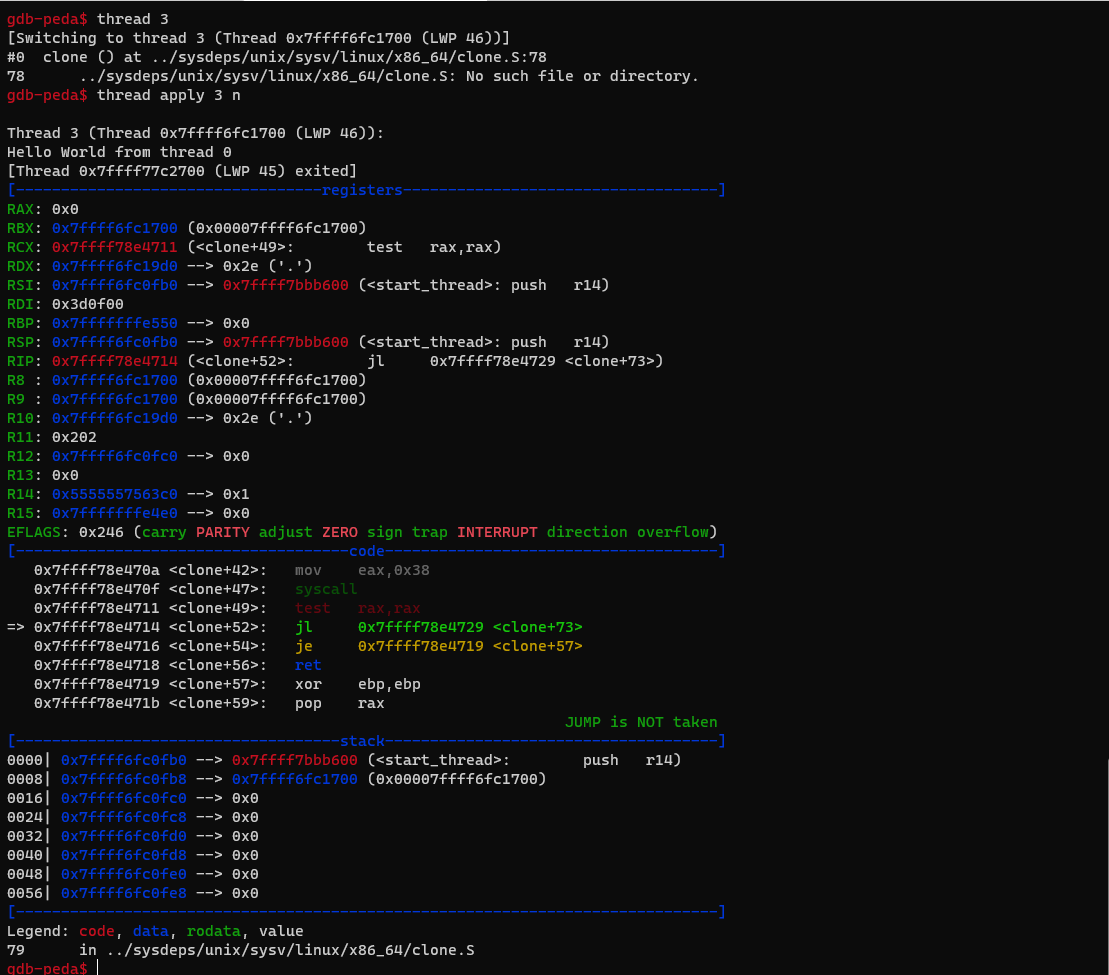The width and height of the screenshot is (1109, 975).
Task: Click the current instruction arrow '=>'
Action: [16, 628]
